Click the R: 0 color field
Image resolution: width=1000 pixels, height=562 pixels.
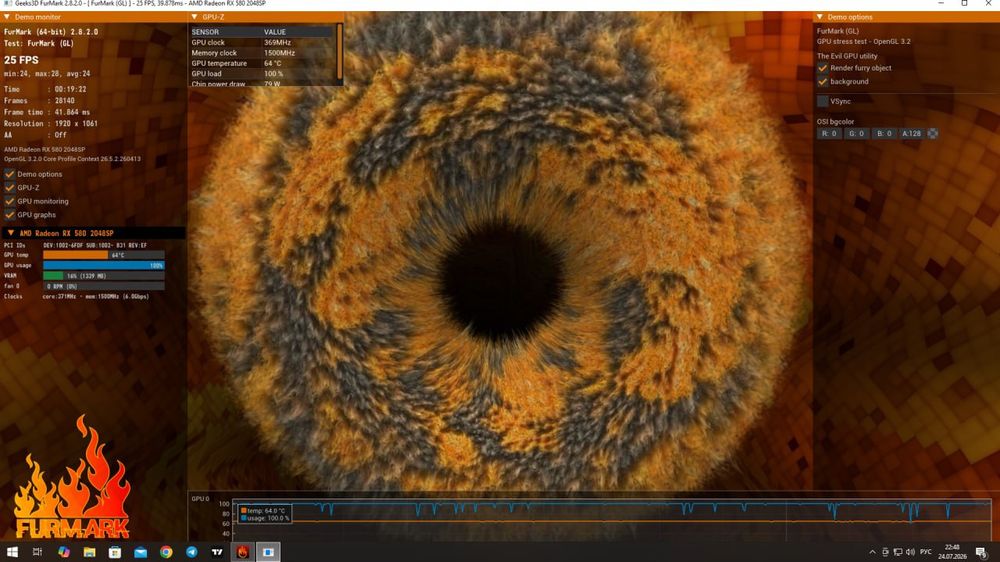[x=829, y=134]
